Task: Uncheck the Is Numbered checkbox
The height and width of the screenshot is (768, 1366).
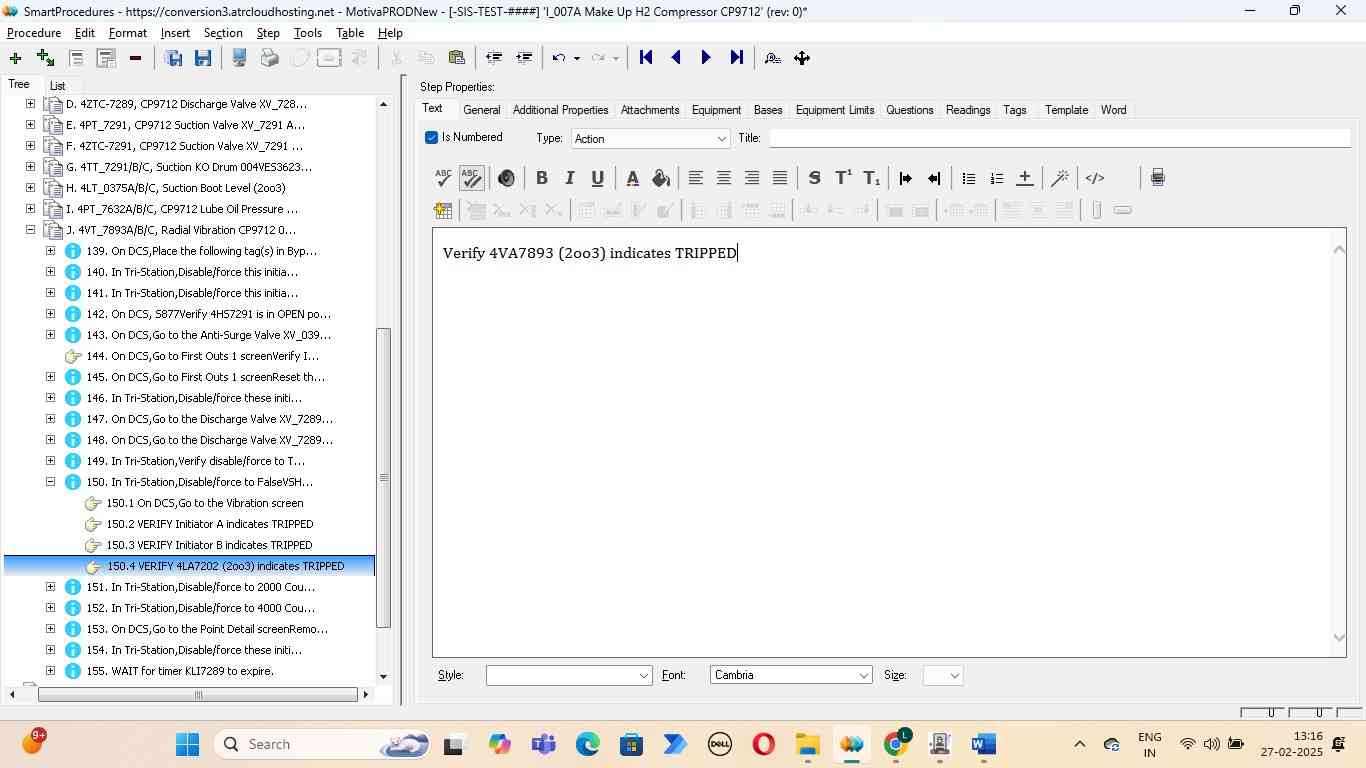Action: [432, 137]
